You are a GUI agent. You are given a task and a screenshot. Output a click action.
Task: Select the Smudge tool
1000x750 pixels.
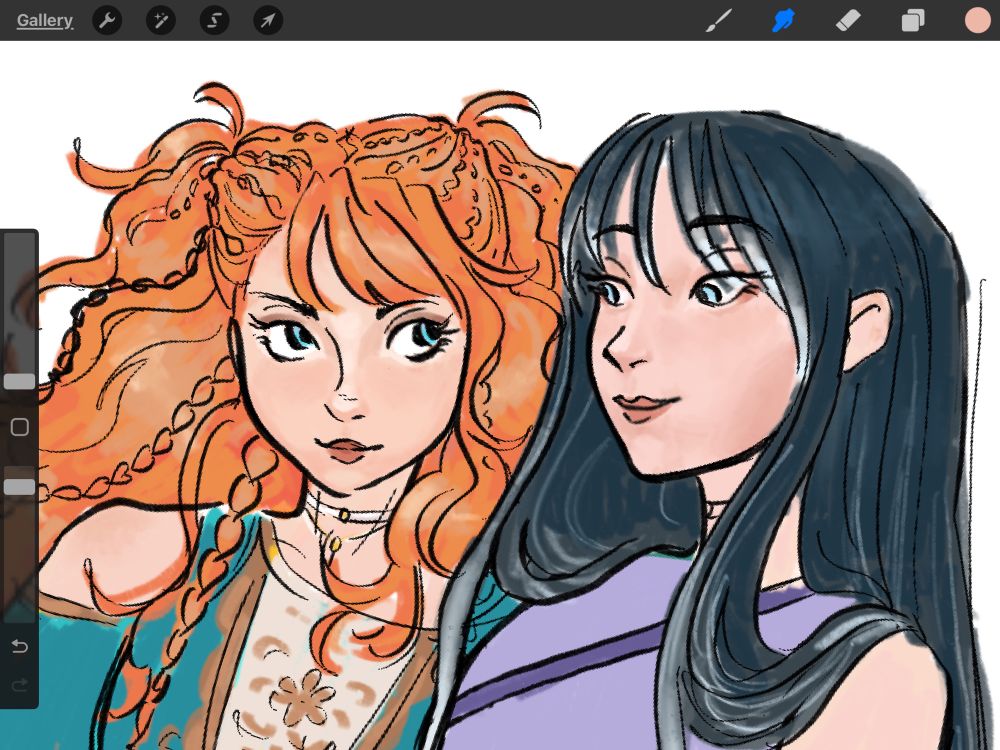pos(784,20)
